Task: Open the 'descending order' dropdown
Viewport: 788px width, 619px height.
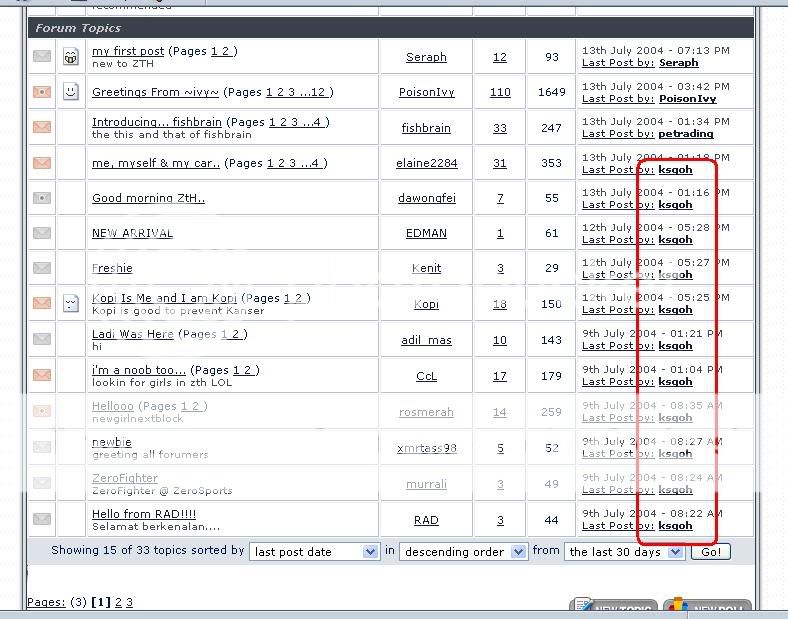Action: pyautogui.click(x=463, y=552)
